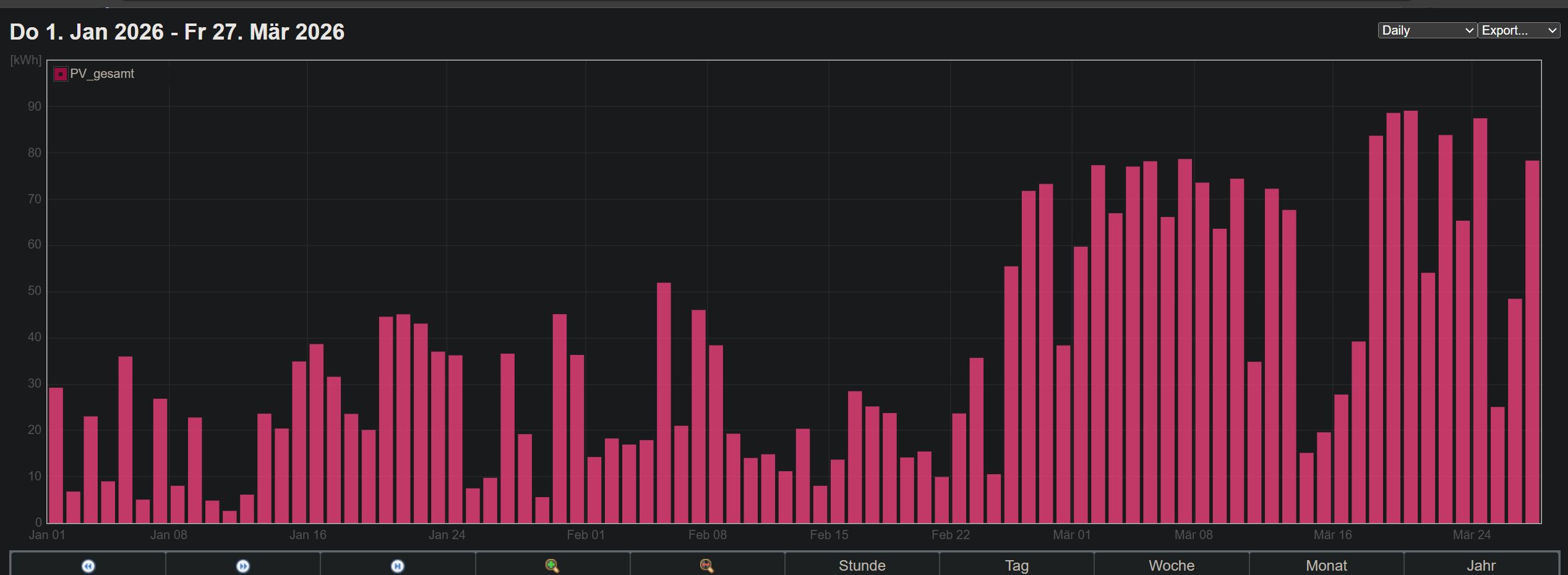Viewport: 1568px width, 575px height.
Task: Open the Export... dropdown
Action: coord(1519,30)
